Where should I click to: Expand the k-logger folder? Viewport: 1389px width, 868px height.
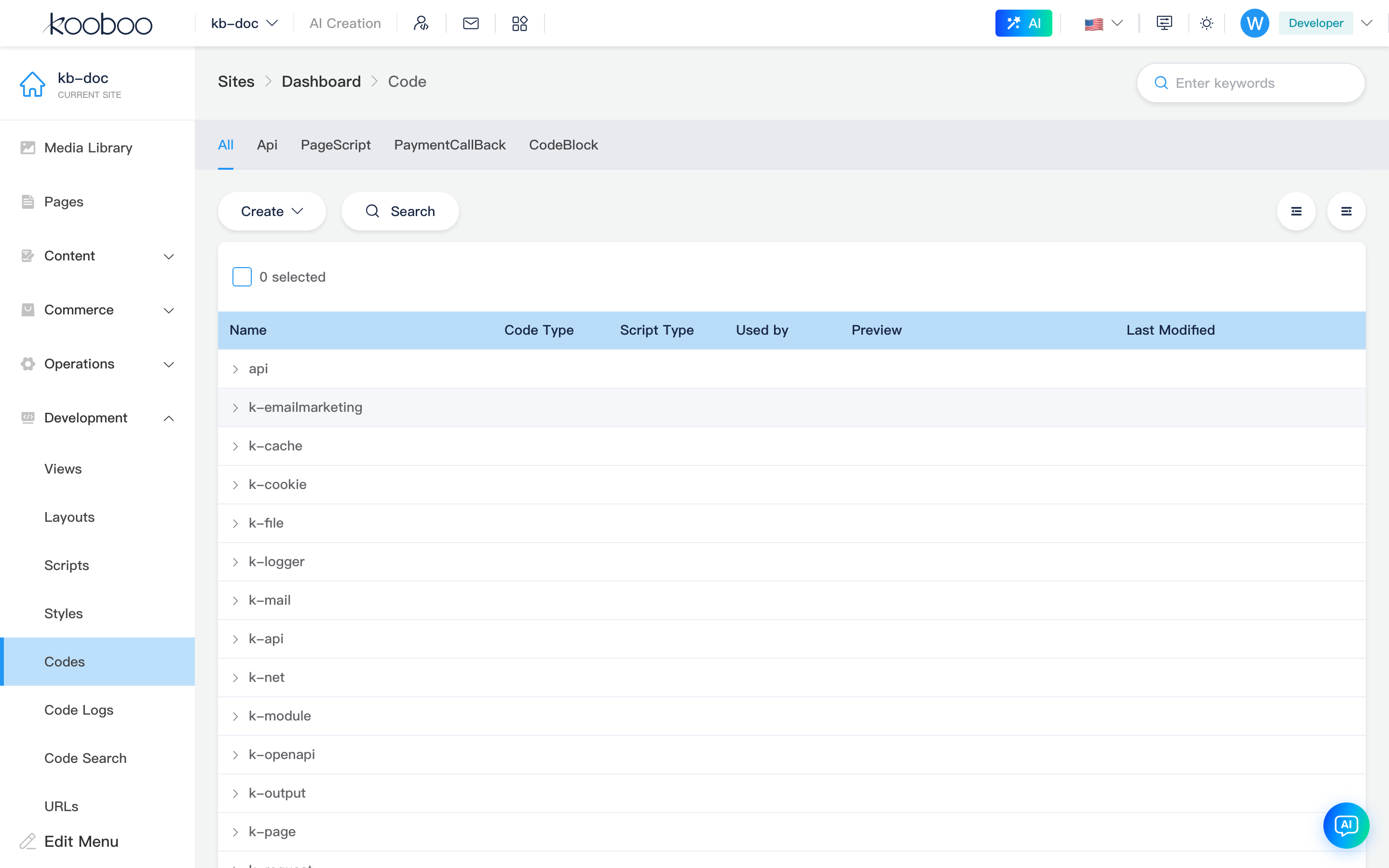click(x=235, y=562)
